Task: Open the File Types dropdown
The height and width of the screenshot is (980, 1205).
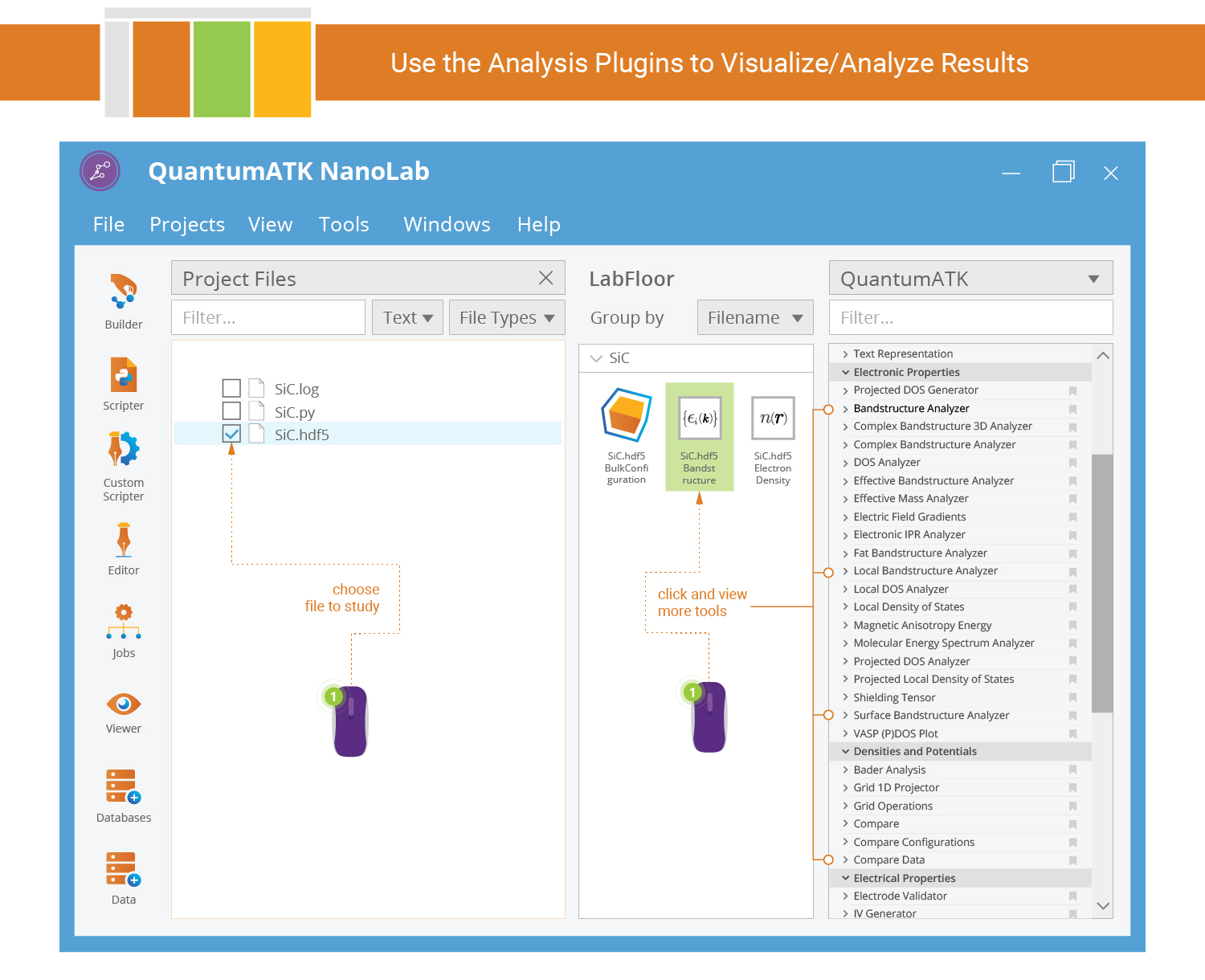Action: pyautogui.click(x=507, y=317)
